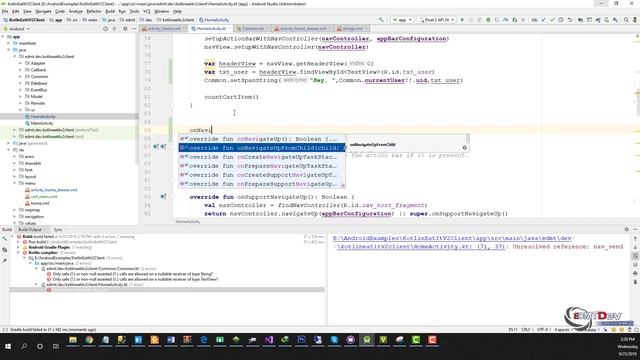Open the Build menu
Viewport: 640px width, 360px height.
tap(110, 11)
